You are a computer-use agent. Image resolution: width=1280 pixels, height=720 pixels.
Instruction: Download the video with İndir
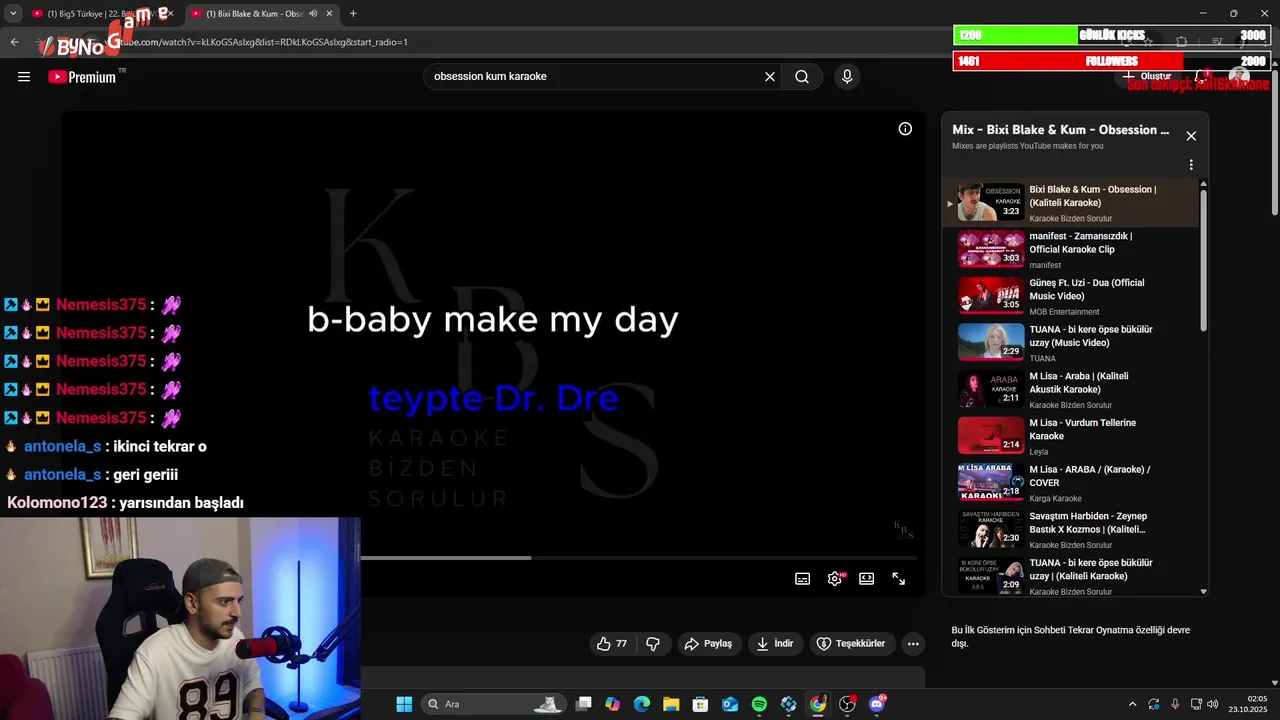pyautogui.click(x=775, y=644)
